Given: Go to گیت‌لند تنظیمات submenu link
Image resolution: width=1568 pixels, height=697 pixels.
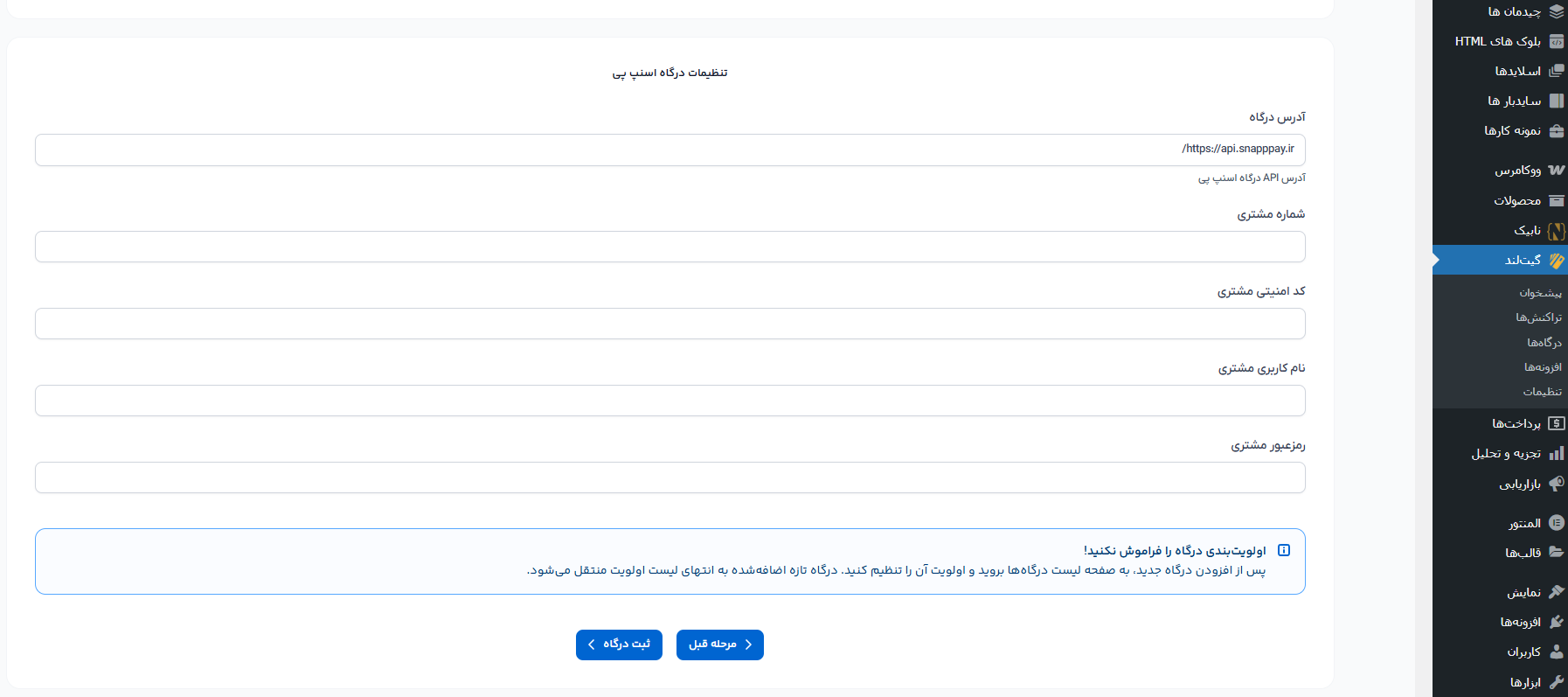Looking at the screenshot, I should click(x=1543, y=392).
